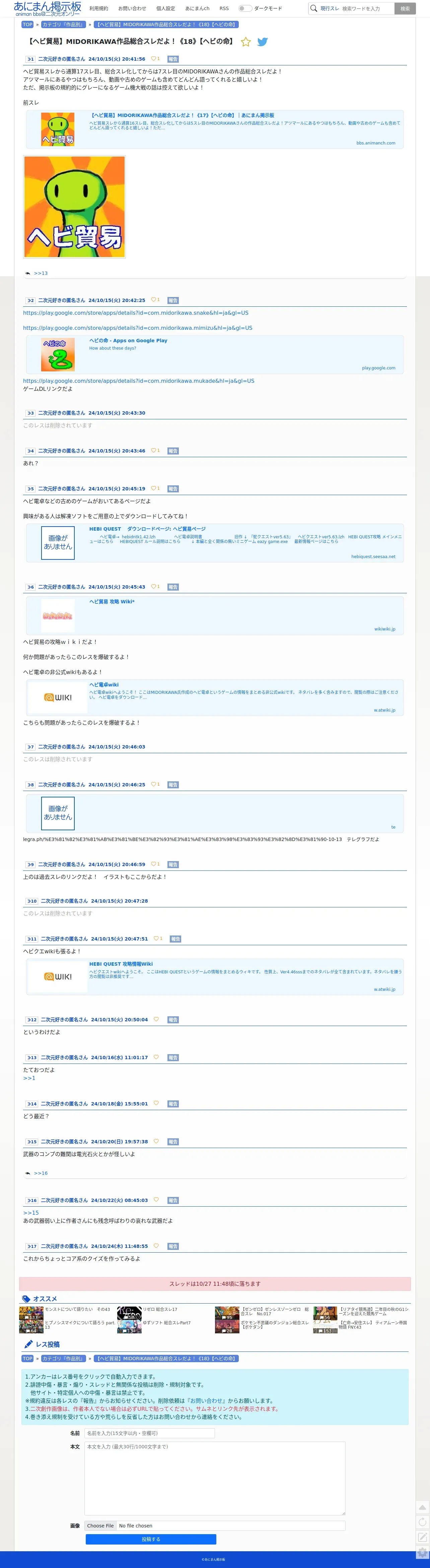Click the >>1 quote in post 13
This screenshot has height=1568, width=430.
coord(29,1078)
